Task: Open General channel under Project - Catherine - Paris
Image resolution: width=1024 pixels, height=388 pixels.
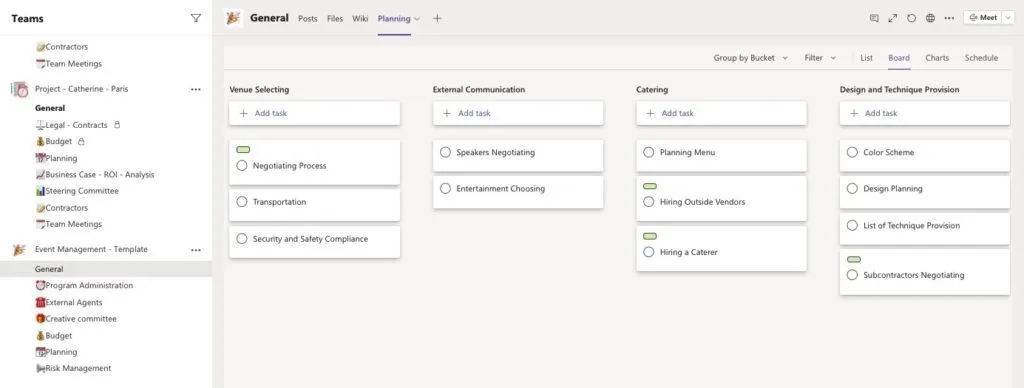Action: tap(50, 108)
